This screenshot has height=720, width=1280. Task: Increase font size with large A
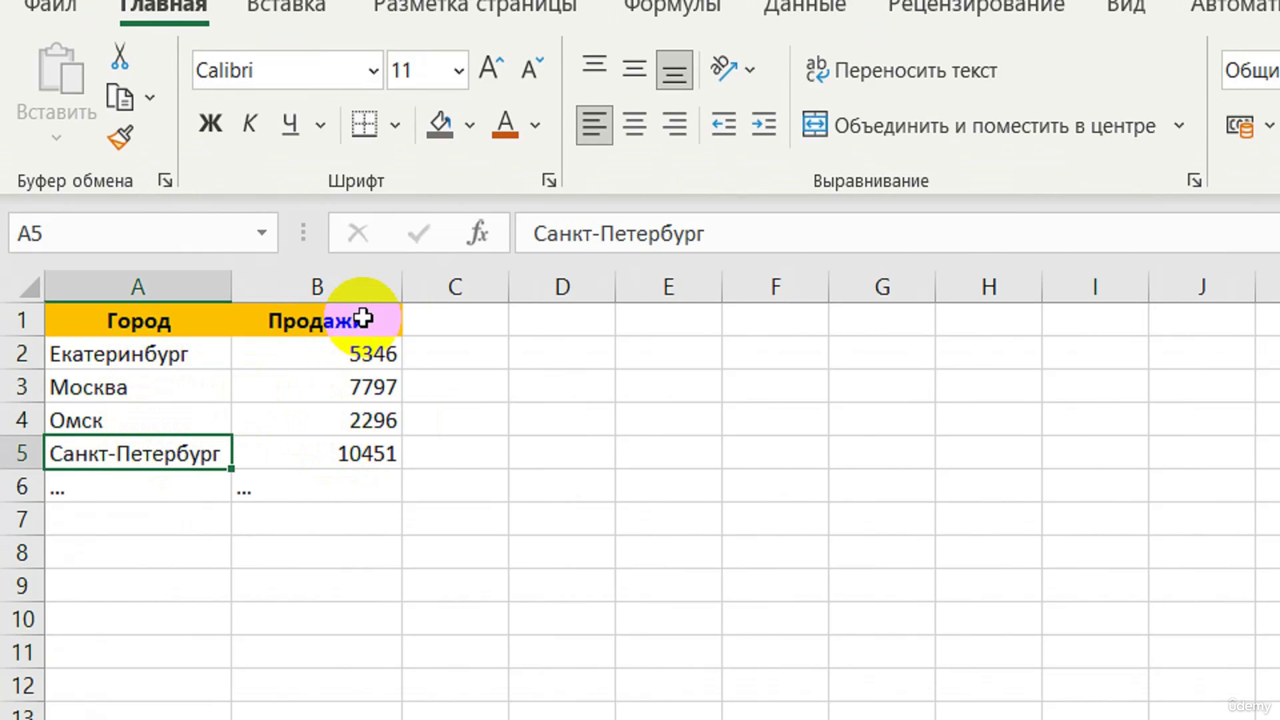pyautogui.click(x=490, y=69)
